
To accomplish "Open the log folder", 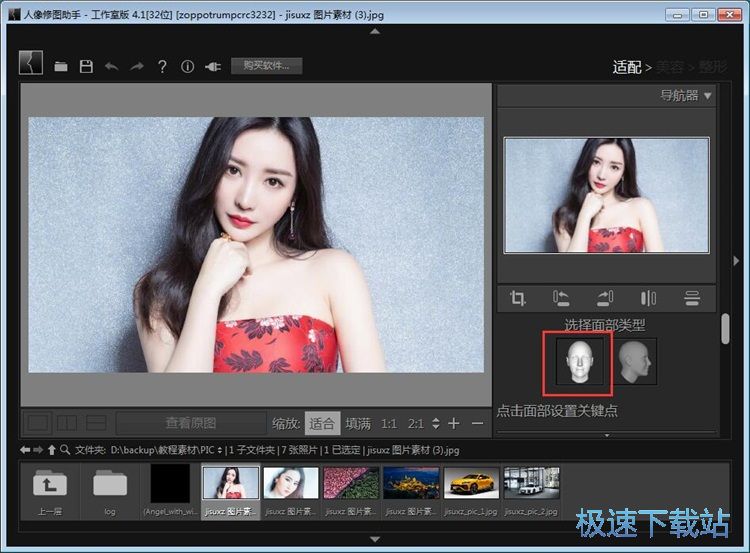I will (x=110, y=491).
